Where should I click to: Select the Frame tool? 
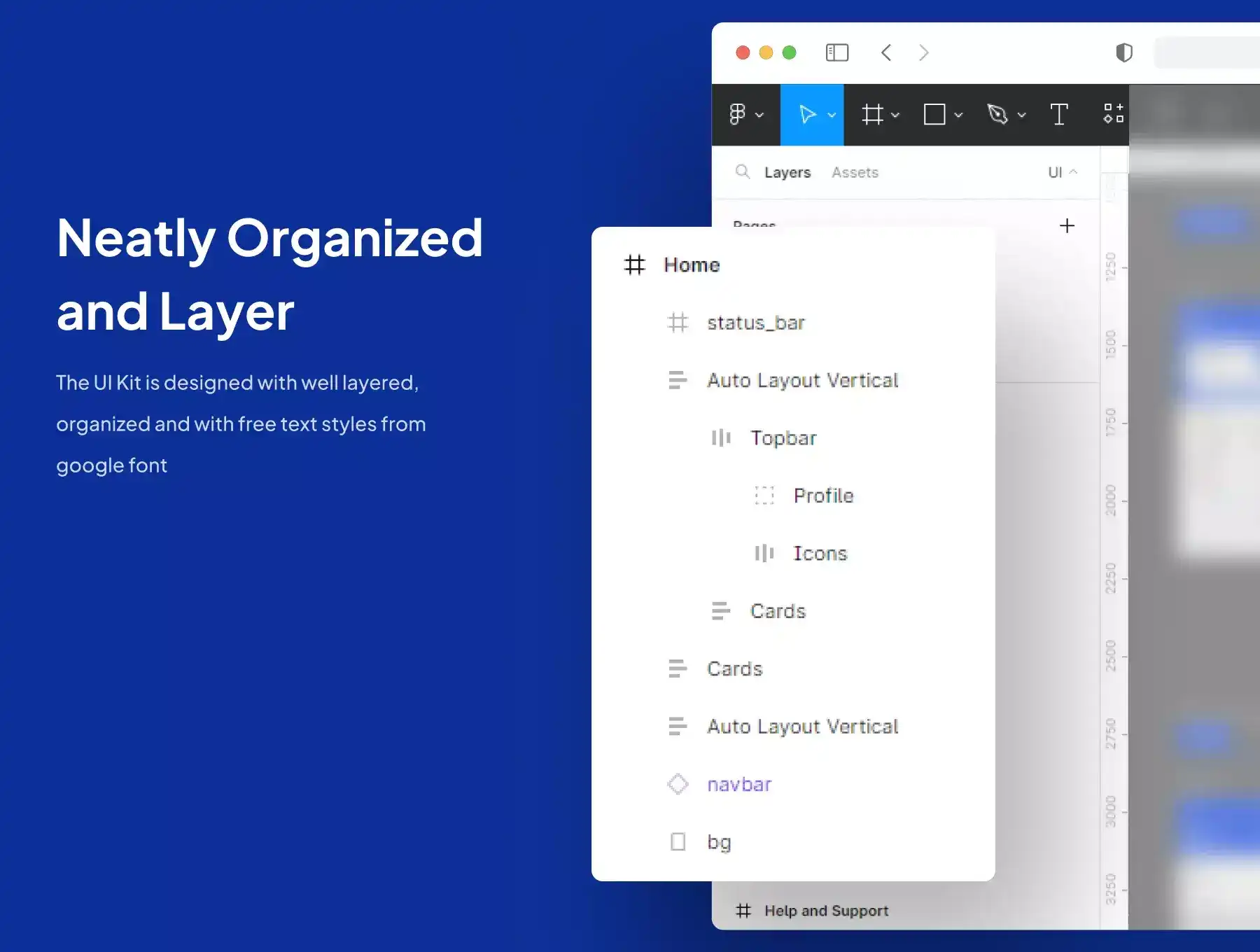tap(872, 114)
